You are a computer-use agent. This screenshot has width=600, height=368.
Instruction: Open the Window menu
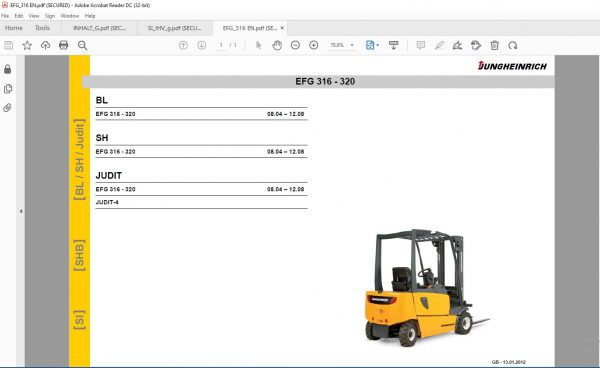70,16
